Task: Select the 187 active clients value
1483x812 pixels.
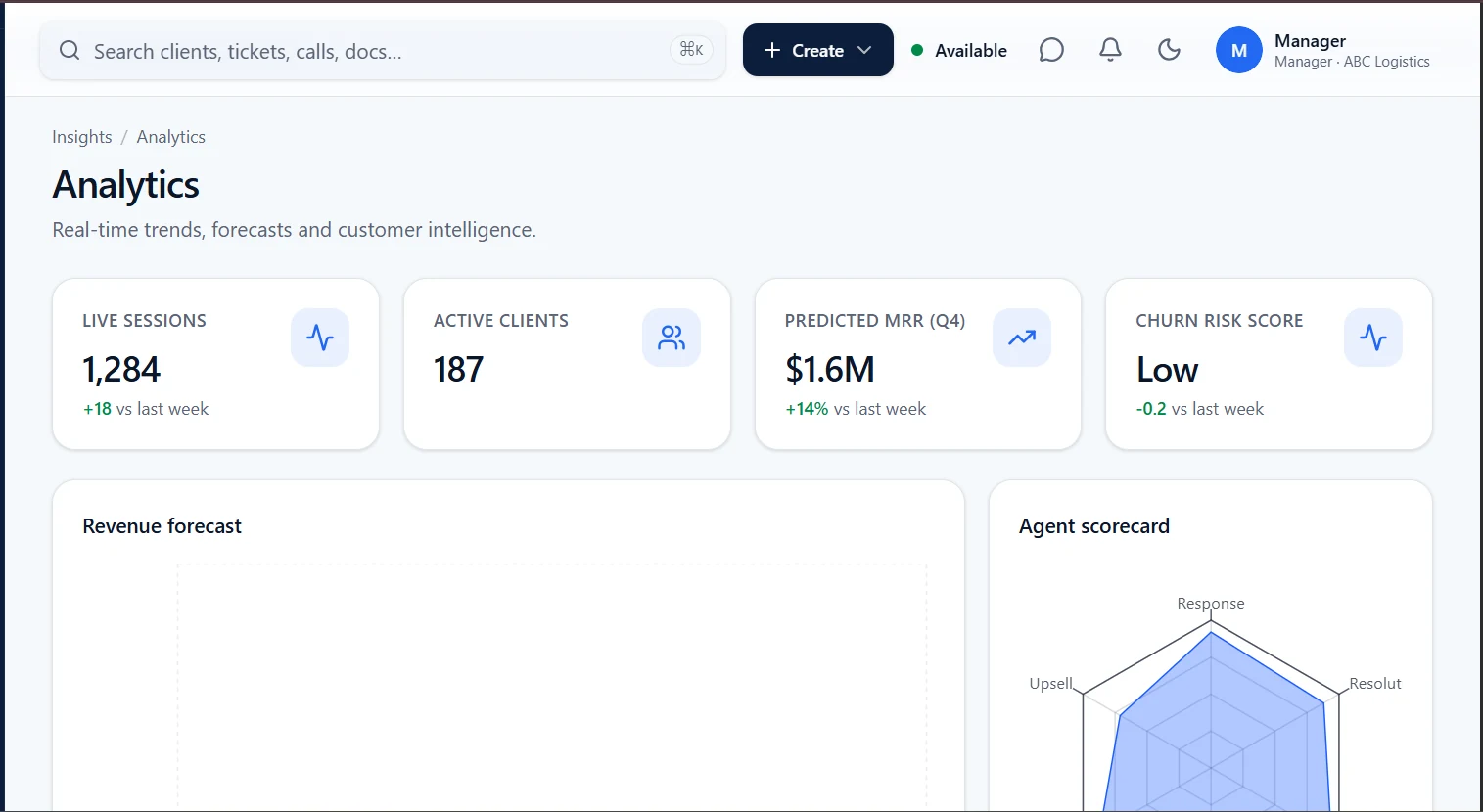Action: tap(458, 370)
